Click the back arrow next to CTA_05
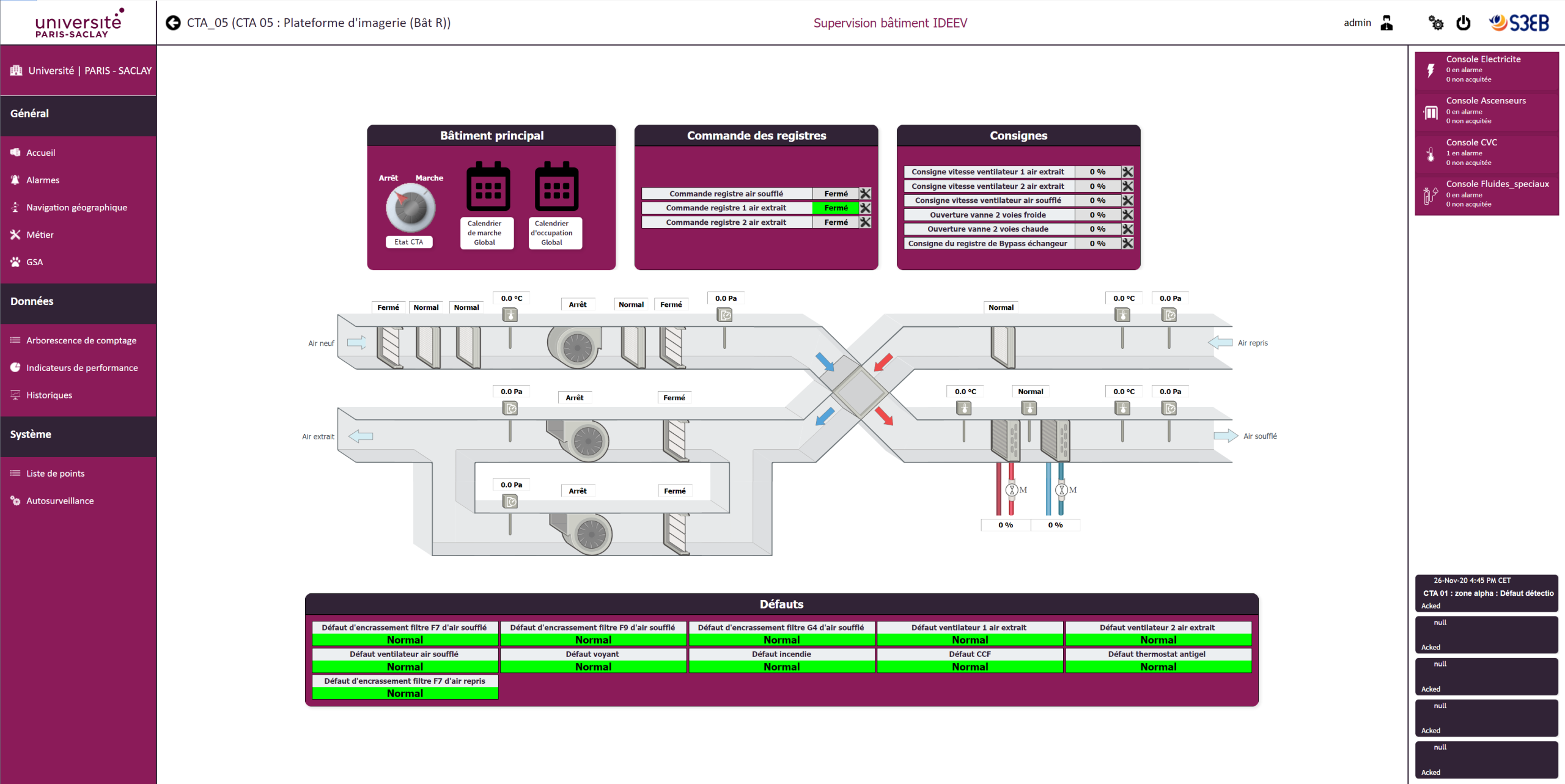The image size is (1565, 784). (x=174, y=23)
